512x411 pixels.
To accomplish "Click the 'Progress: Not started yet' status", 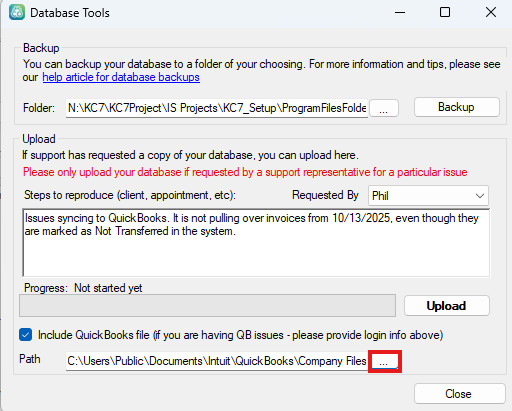I will pos(83,288).
